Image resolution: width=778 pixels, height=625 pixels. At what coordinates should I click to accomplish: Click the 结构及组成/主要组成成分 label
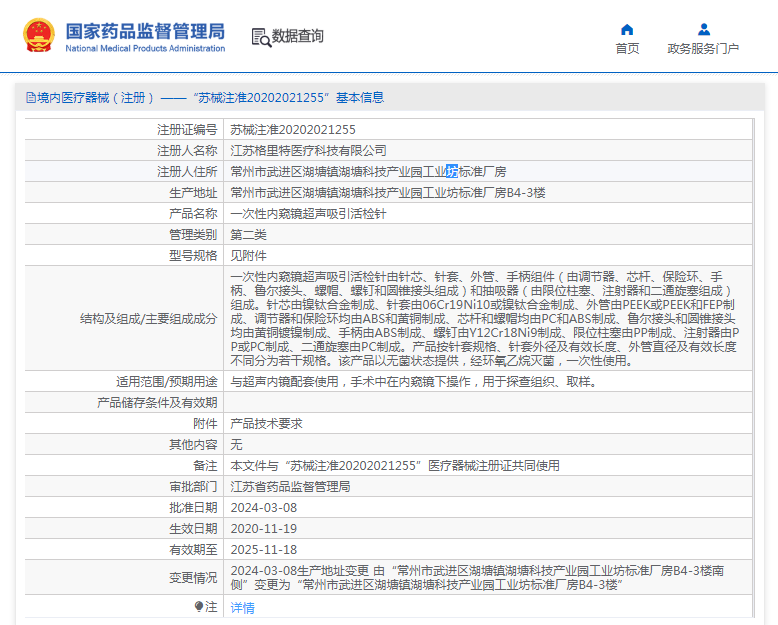pos(148,318)
